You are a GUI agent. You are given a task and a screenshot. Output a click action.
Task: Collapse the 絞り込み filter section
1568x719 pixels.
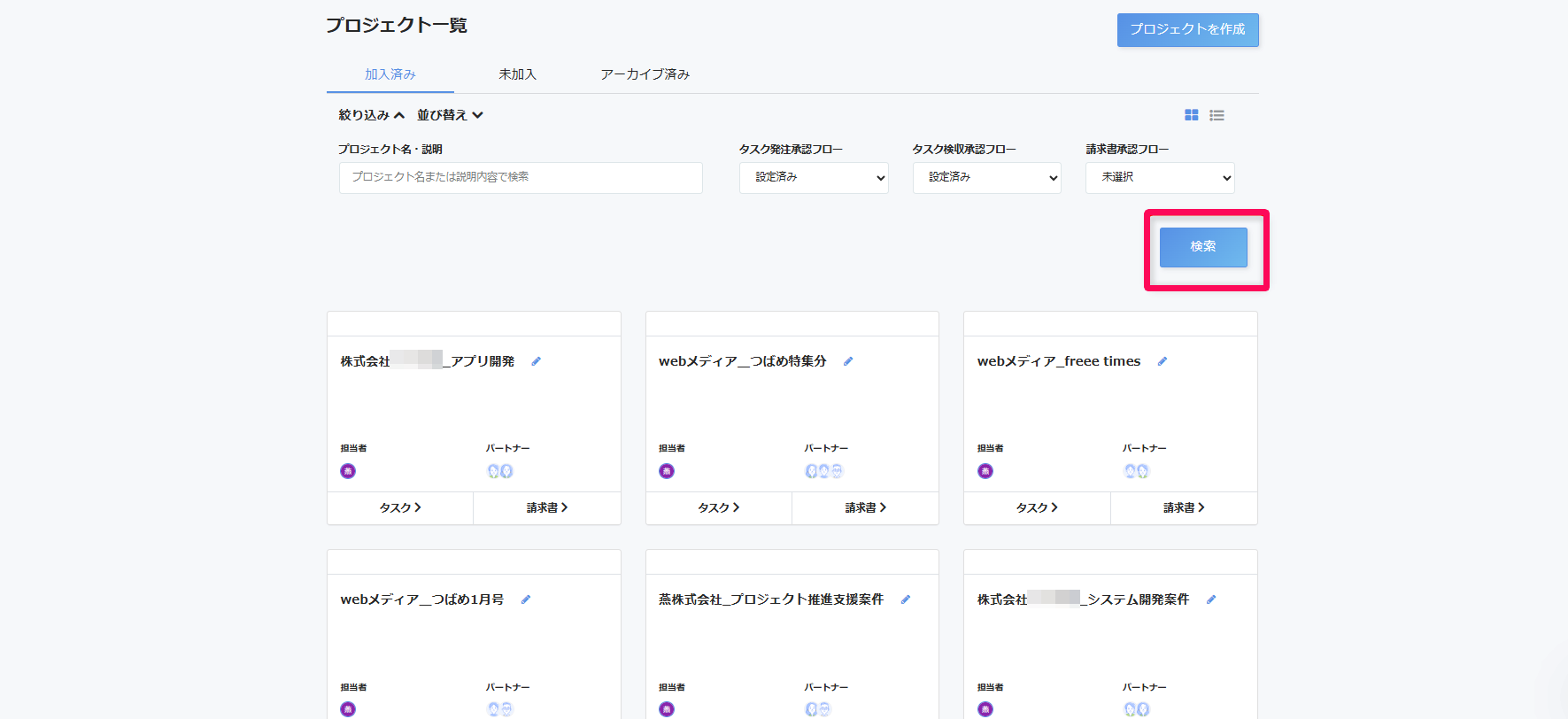(371, 115)
